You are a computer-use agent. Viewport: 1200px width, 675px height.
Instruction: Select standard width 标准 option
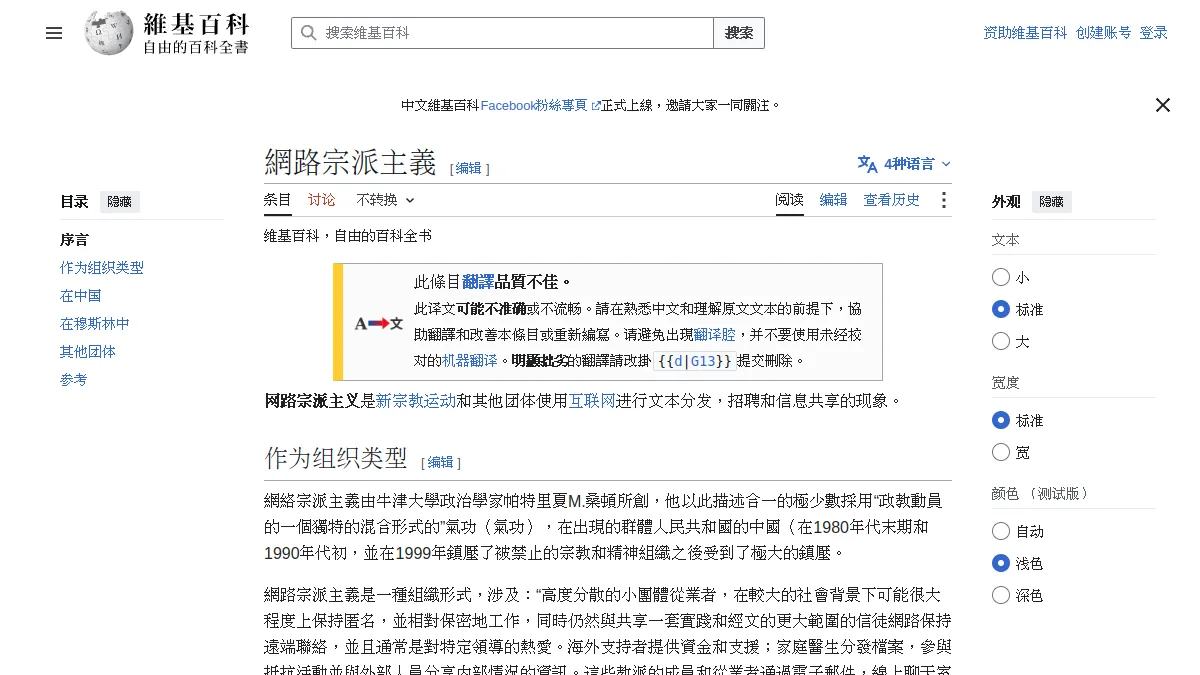click(1001, 420)
